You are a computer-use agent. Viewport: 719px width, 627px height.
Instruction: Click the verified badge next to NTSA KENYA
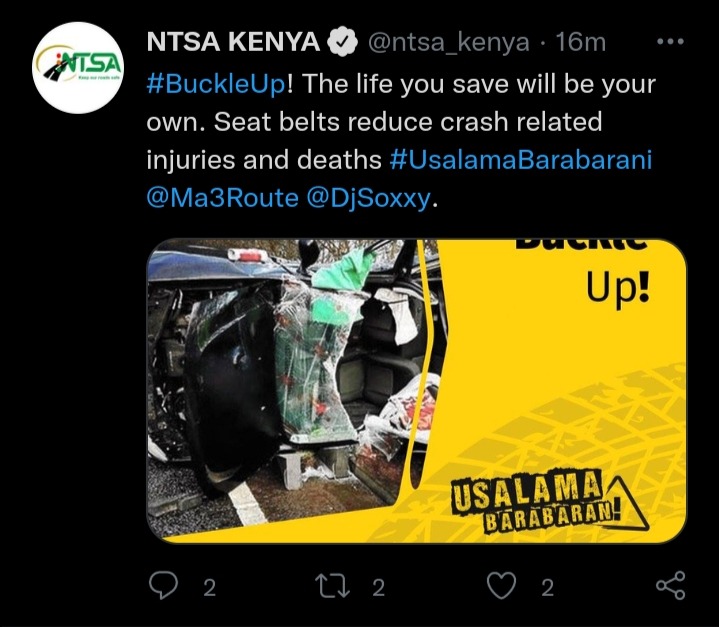343,42
